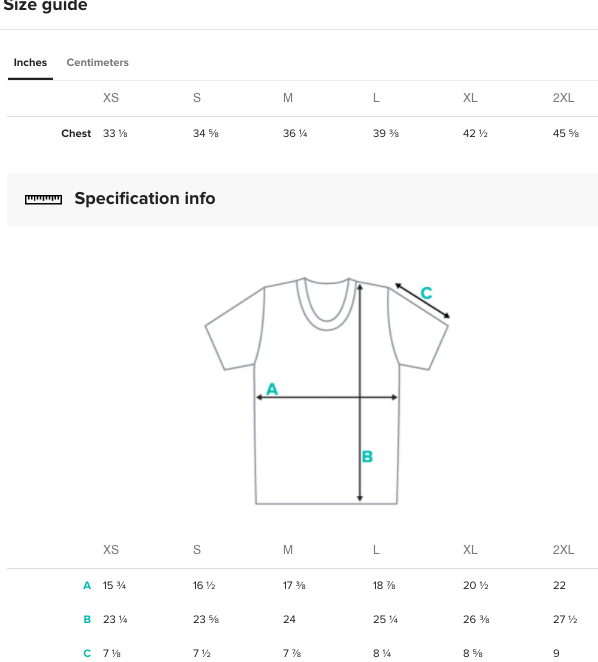This screenshot has height=662, width=598.
Task: Click the L width value 18 ⅞
Action: [384, 585]
